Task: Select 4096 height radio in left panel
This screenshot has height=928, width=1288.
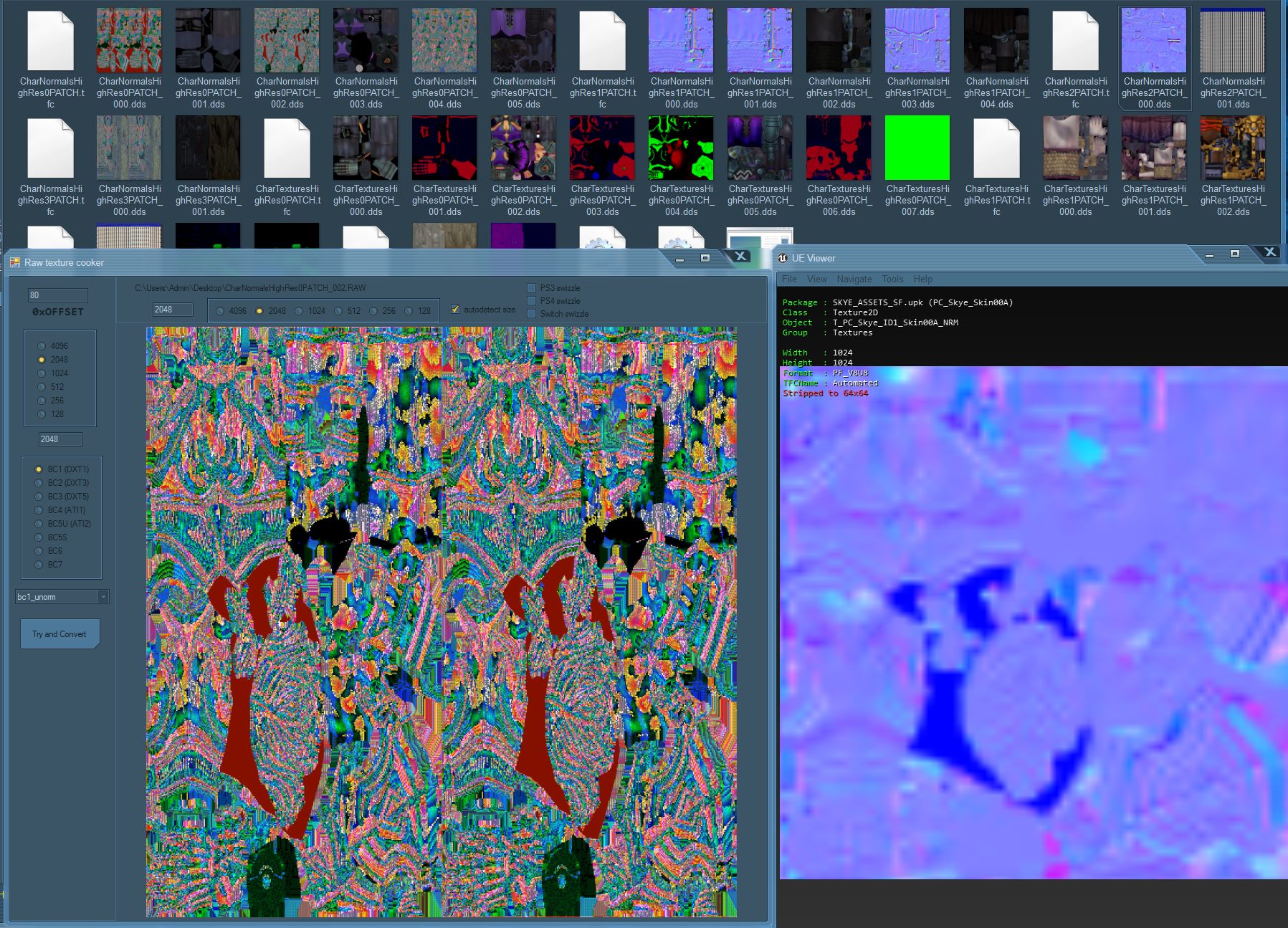Action: click(42, 346)
